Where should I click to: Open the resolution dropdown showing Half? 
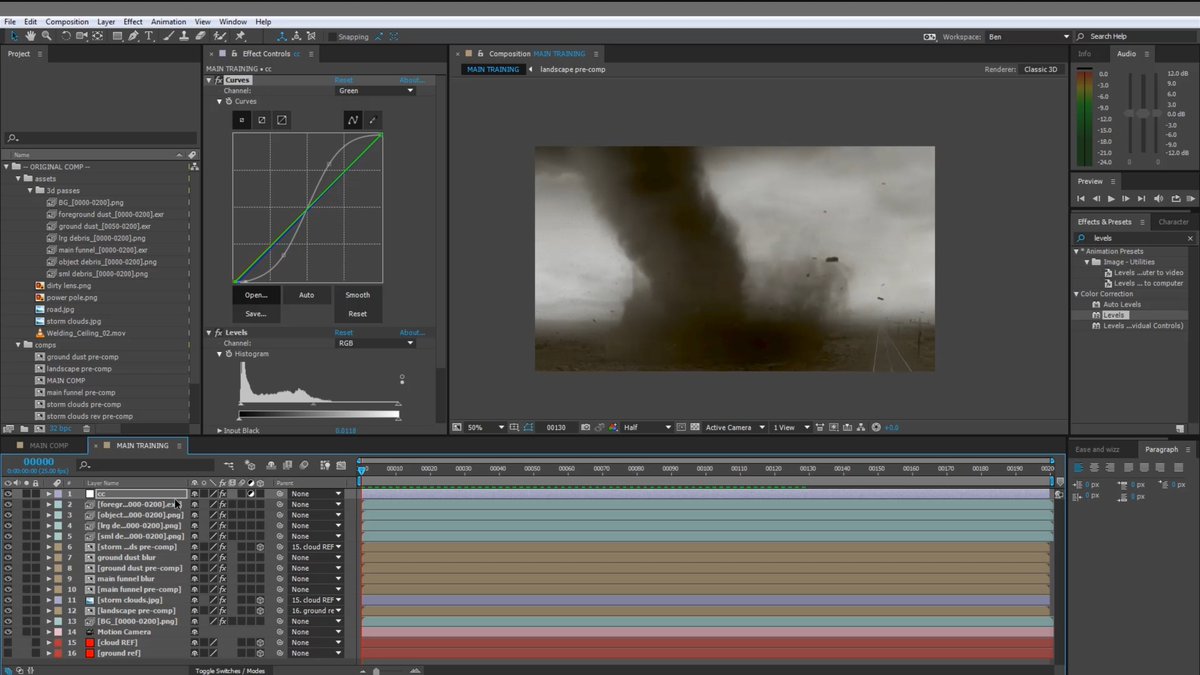[x=647, y=427]
